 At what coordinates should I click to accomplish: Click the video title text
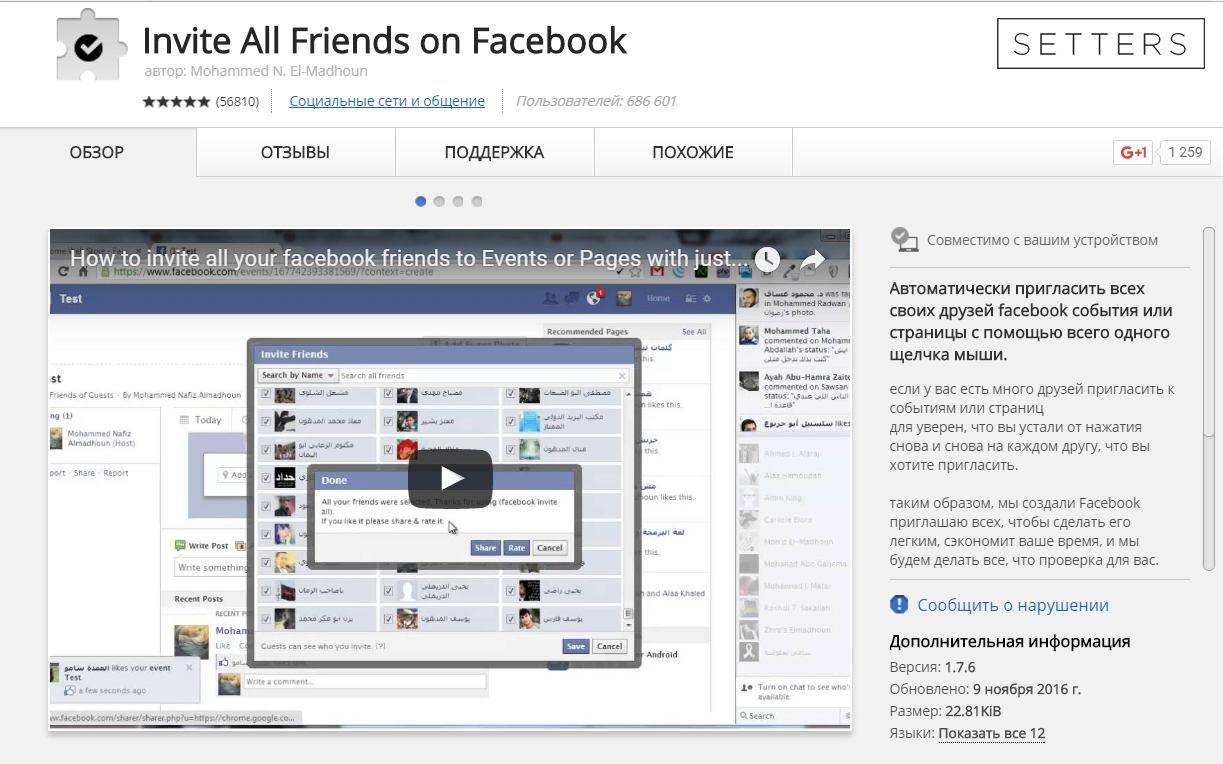coord(408,259)
